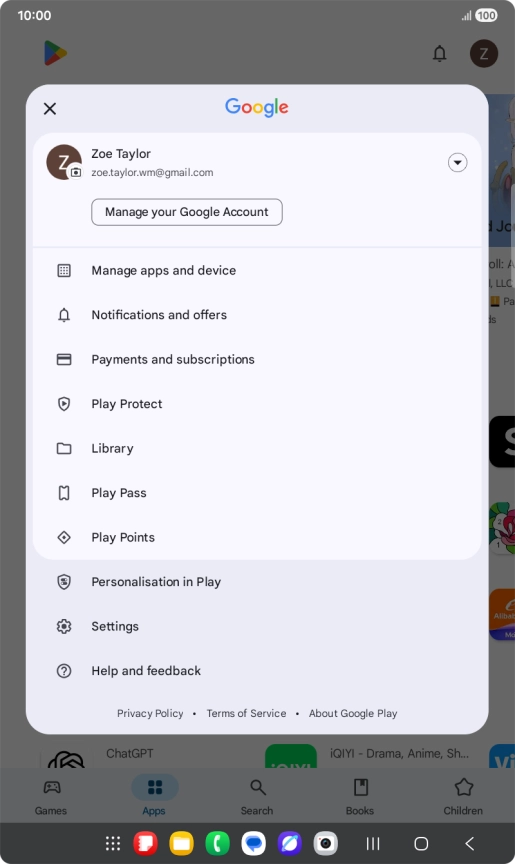Tap the Google Play logo in header

pos(55,53)
